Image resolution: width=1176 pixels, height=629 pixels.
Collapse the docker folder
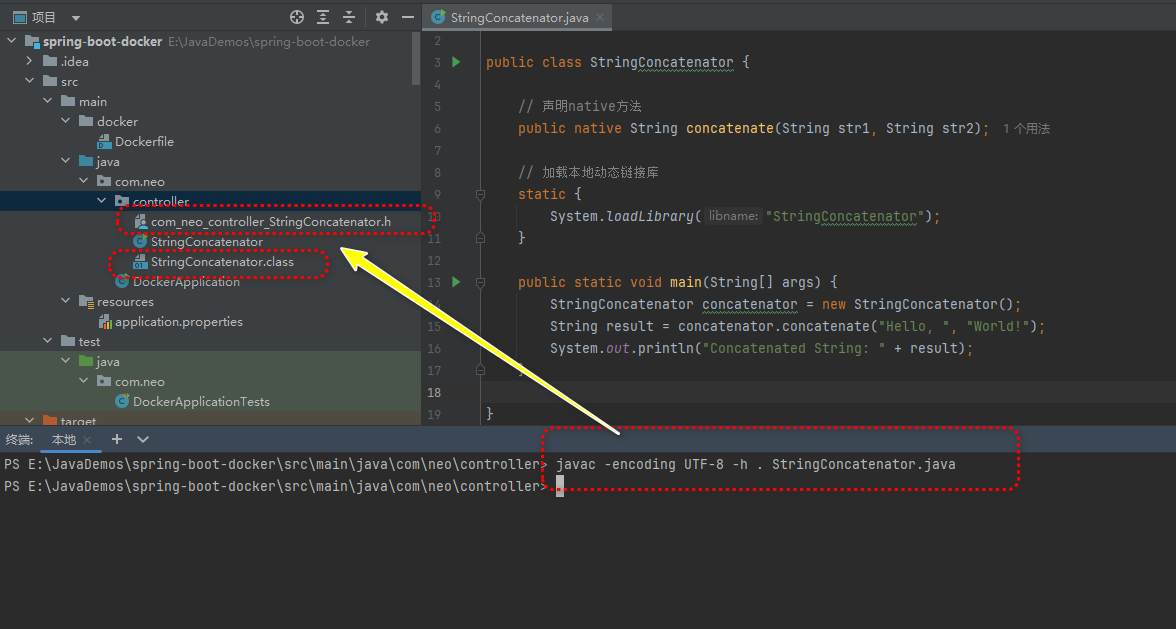(x=65, y=121)
